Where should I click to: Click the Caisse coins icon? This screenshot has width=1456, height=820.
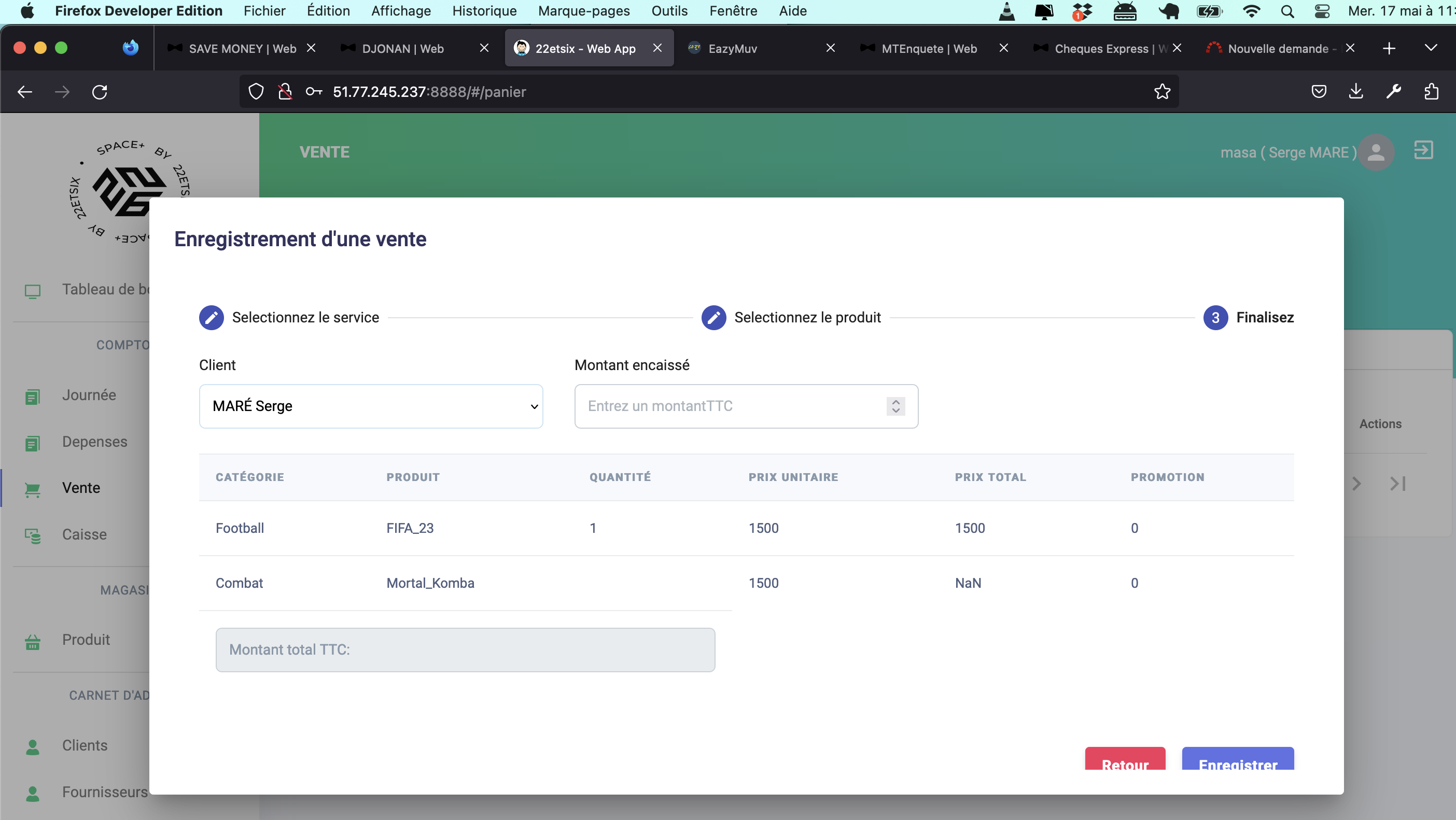[32, 536]
